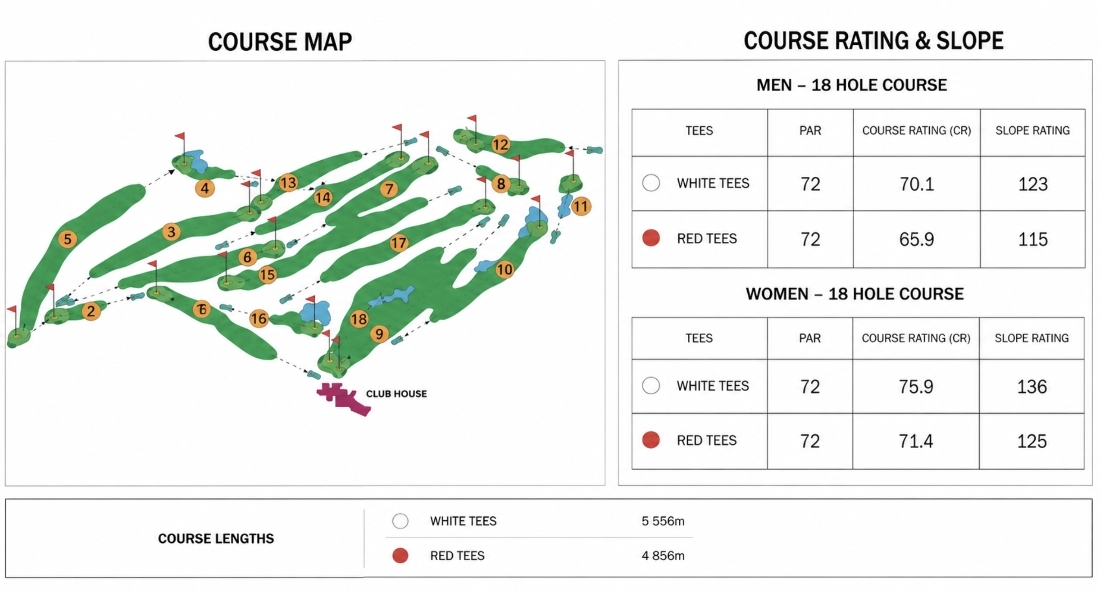Click the hole 2 number marker
The height and width of the screenshot is (592, 1100).
coord(90,311)
